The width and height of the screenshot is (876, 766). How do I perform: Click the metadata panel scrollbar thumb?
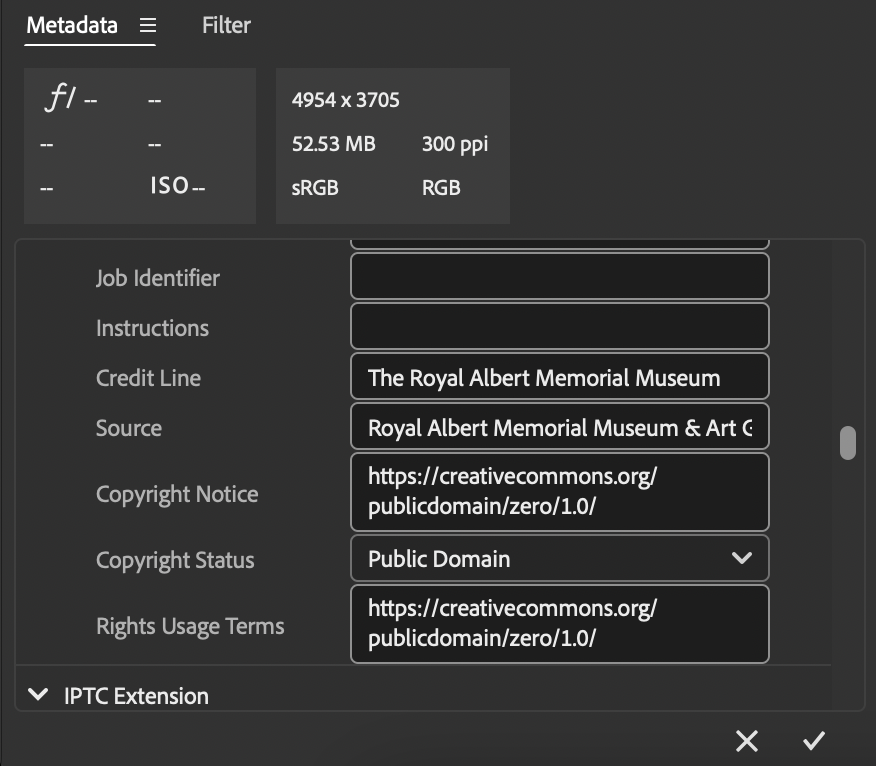click(848, 443)
